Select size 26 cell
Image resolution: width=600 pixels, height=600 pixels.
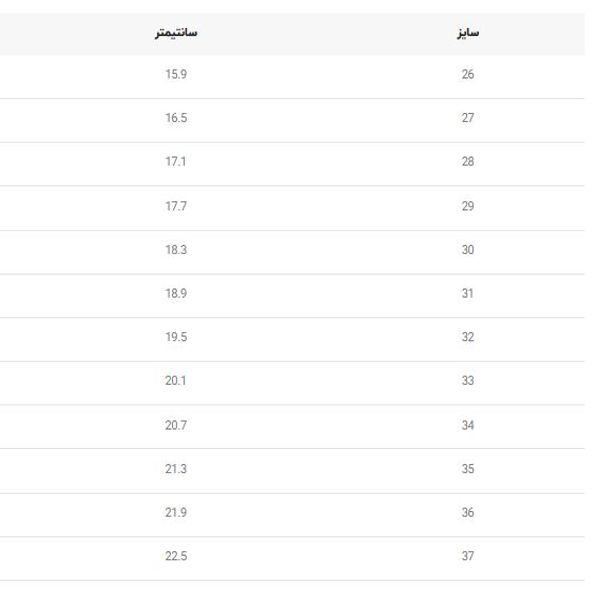(467, 75)
